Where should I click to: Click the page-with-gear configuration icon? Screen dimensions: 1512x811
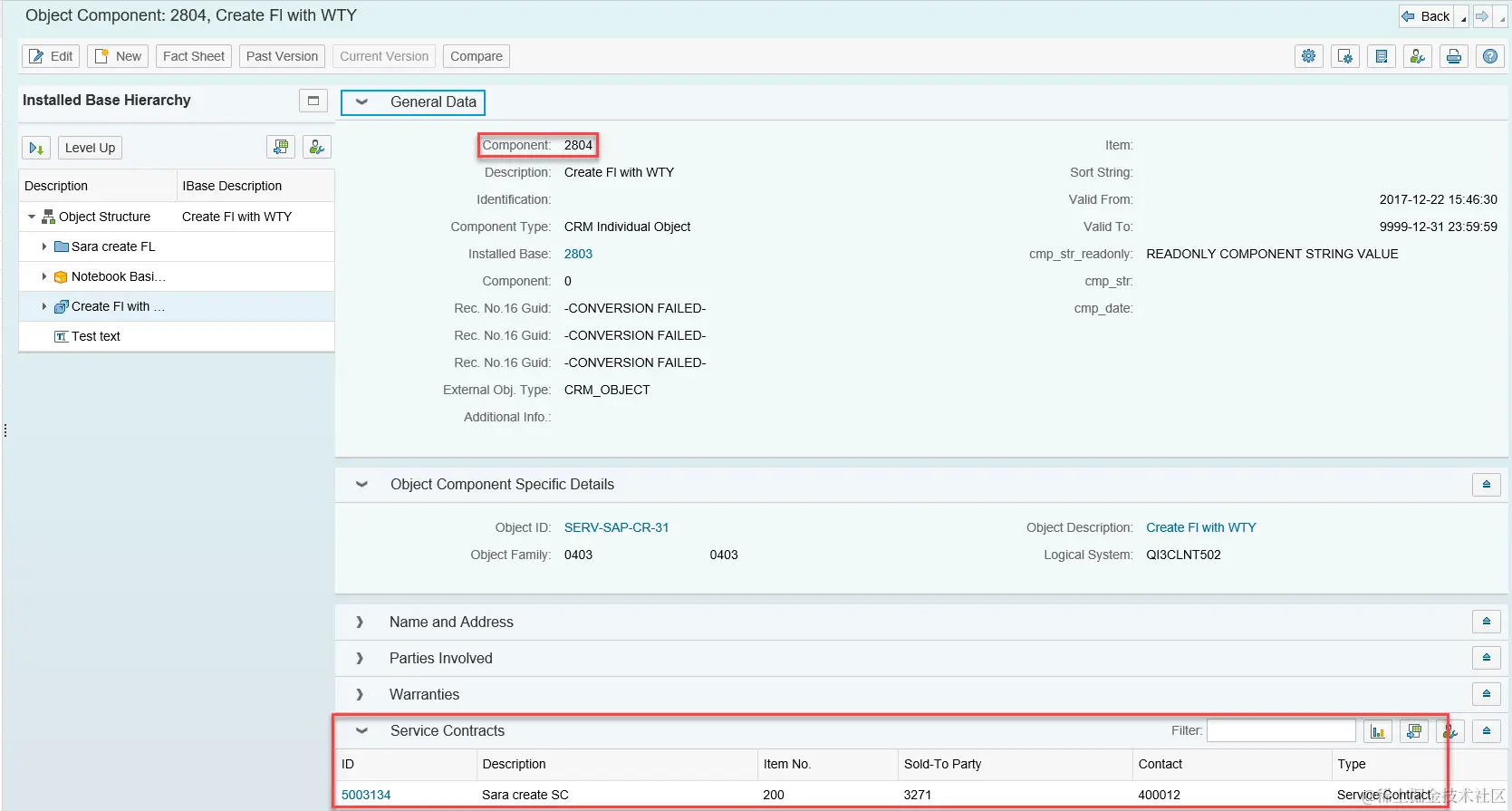[1344, 56]
